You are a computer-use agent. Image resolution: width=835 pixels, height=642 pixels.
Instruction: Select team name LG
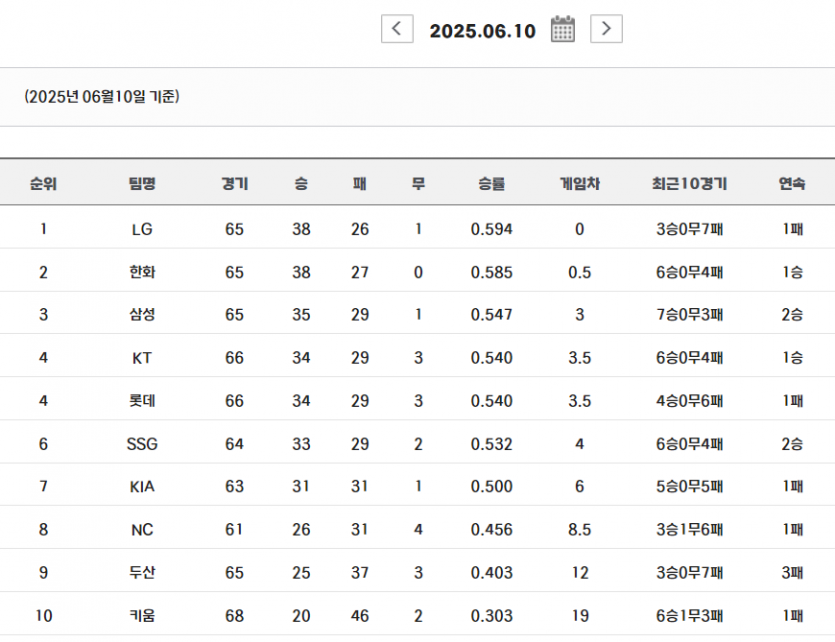(x=142, y=229)
